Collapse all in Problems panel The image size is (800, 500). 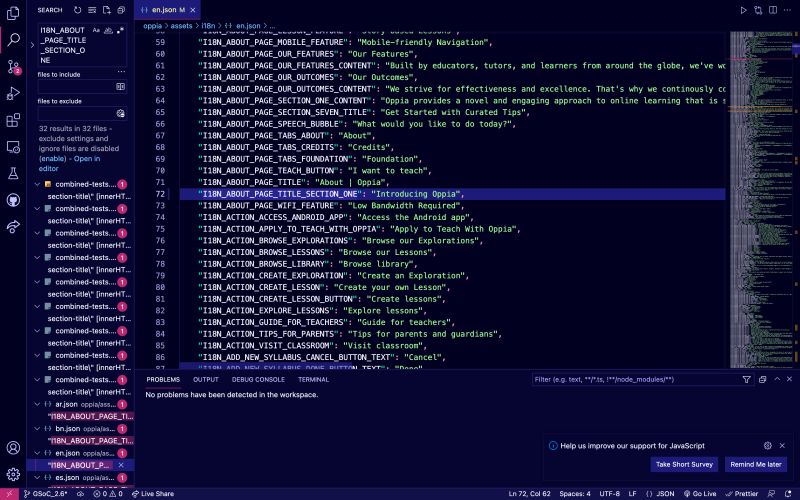pos(763,380)
